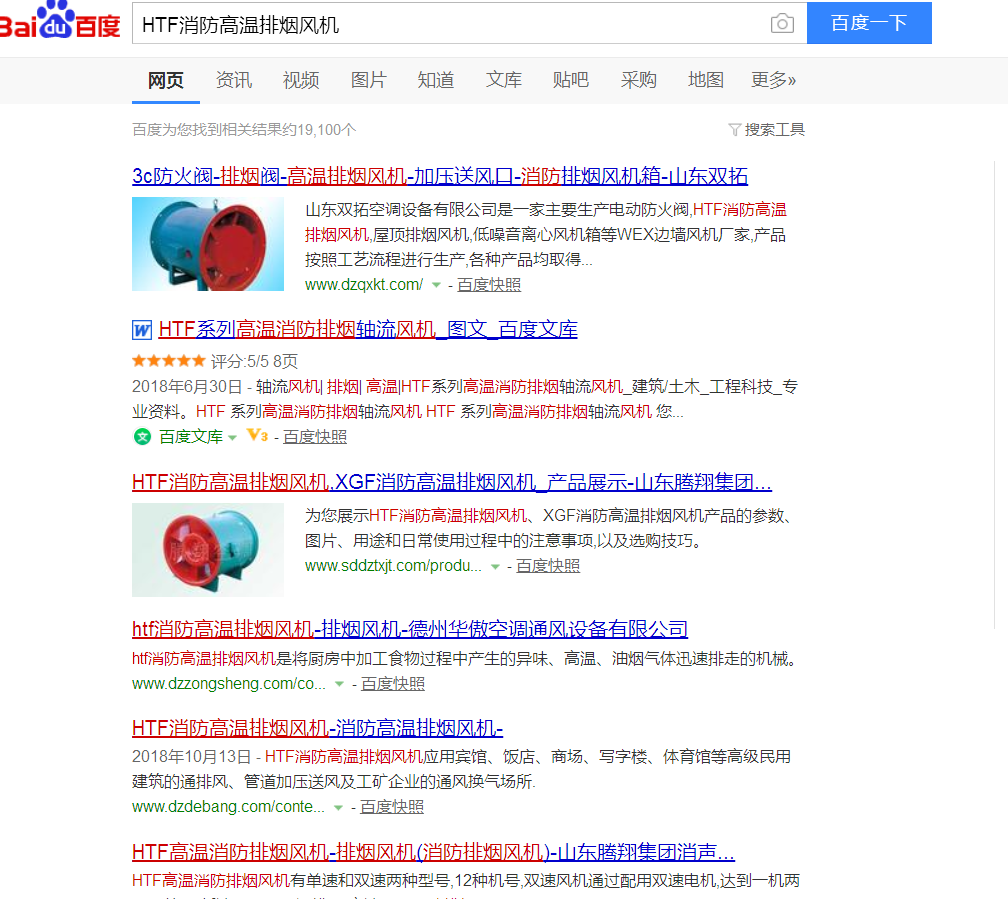Click the www.sddztxjt.com/produ... URL
1008x899 pixels.
(x=393, y=567)
